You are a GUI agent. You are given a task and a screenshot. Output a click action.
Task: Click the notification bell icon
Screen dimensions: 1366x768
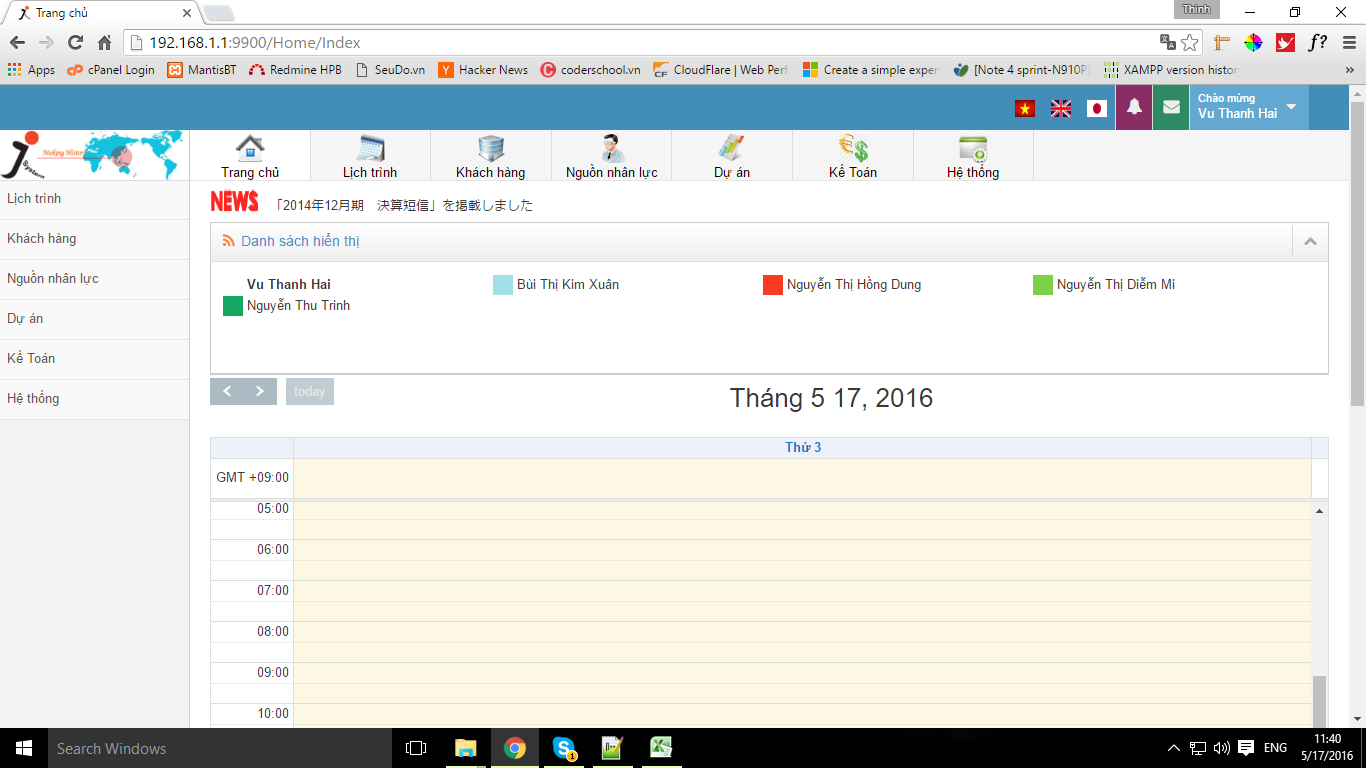tap(1134, 108)
